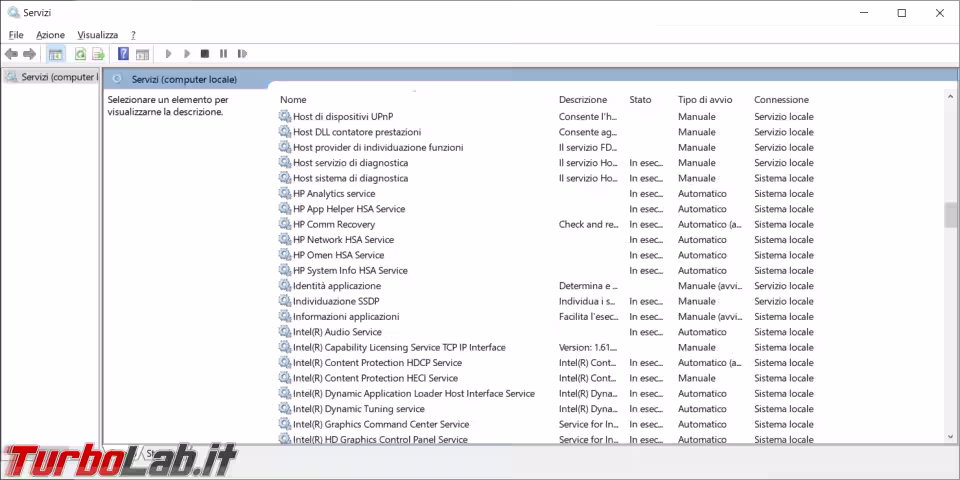Viewport: 960px width, 480px height.
Task: Select Host provider di individuazione funzioni
Action: (378, 148)
